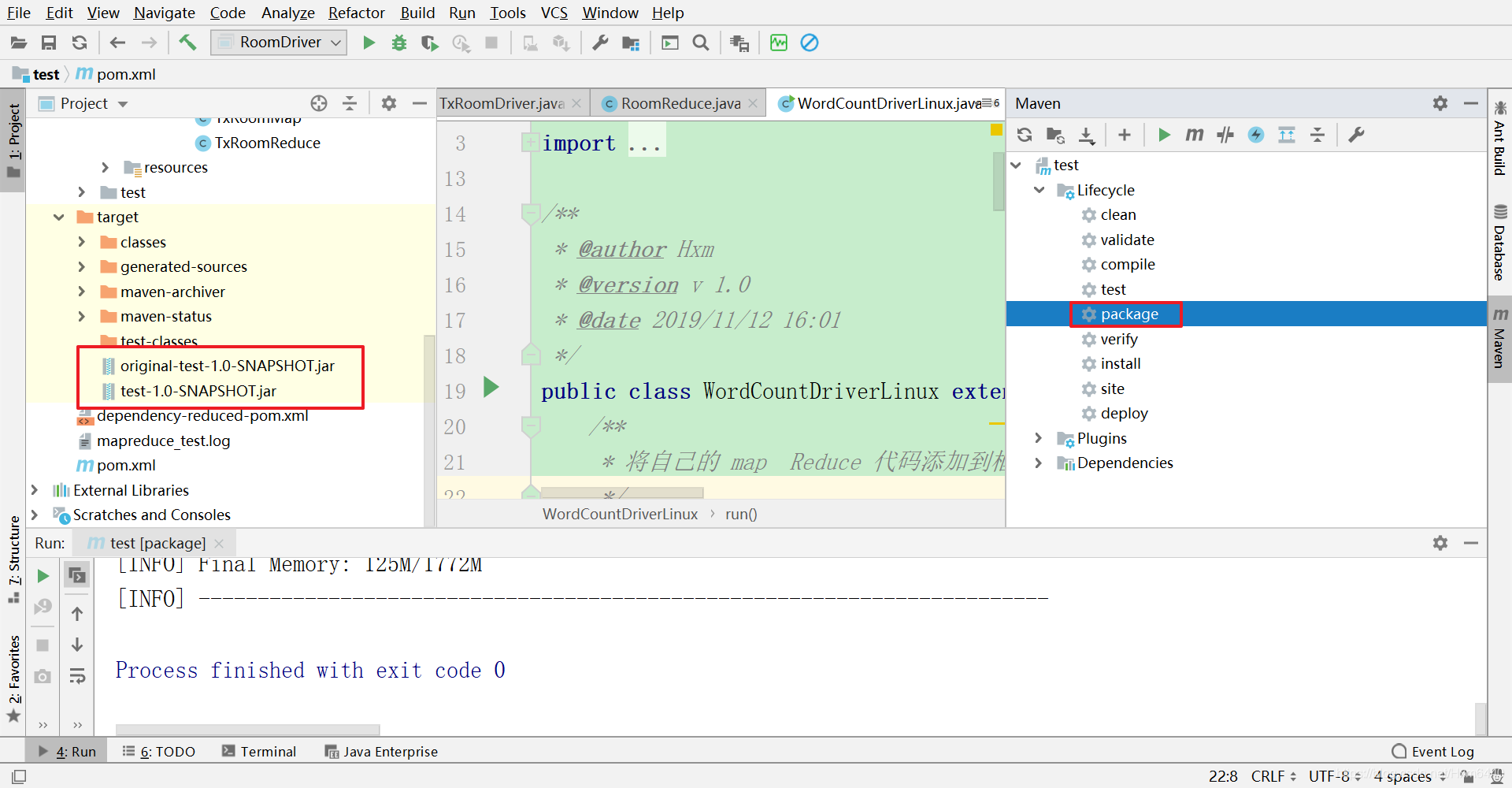Open Java Enterprise tool window
The width and height of the screenshot is (1512, 788).
[381, 751]
